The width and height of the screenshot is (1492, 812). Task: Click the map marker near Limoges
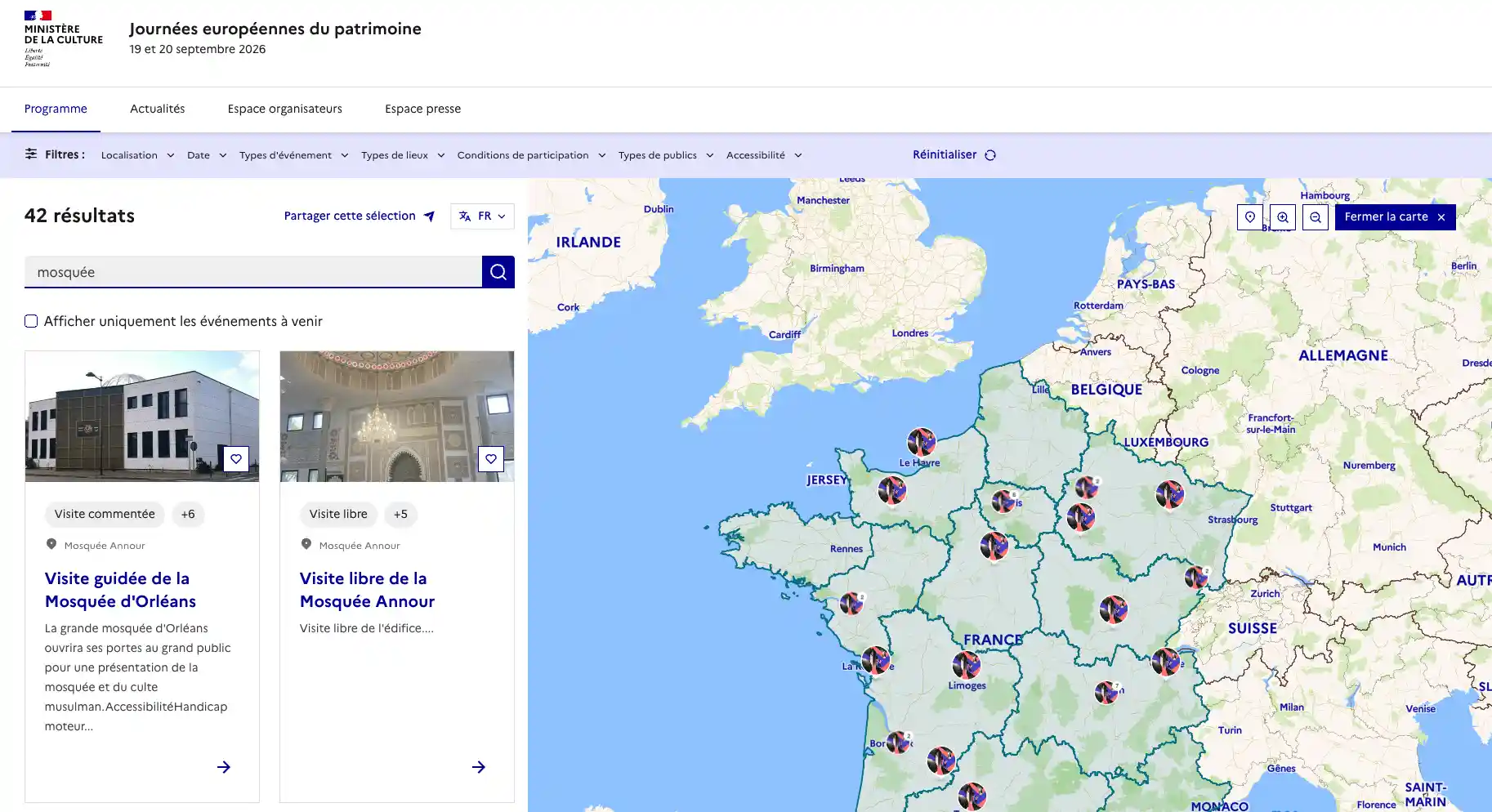967,666
